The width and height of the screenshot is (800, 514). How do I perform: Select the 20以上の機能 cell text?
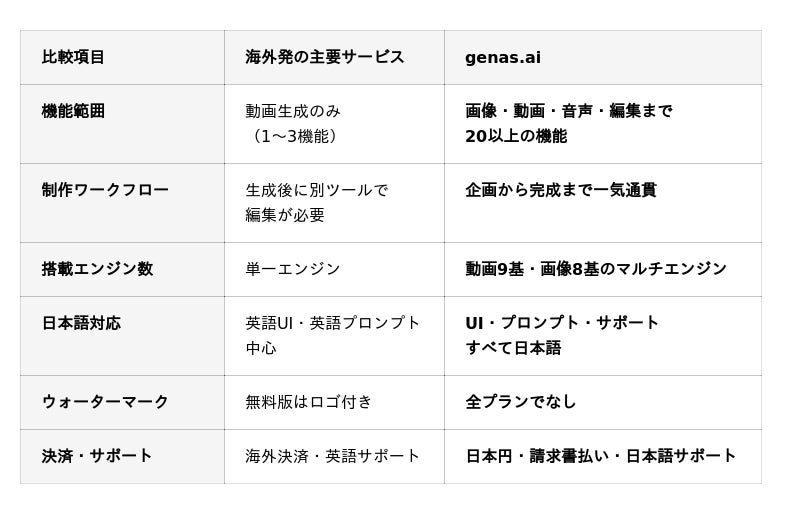(x=516, y=136)
